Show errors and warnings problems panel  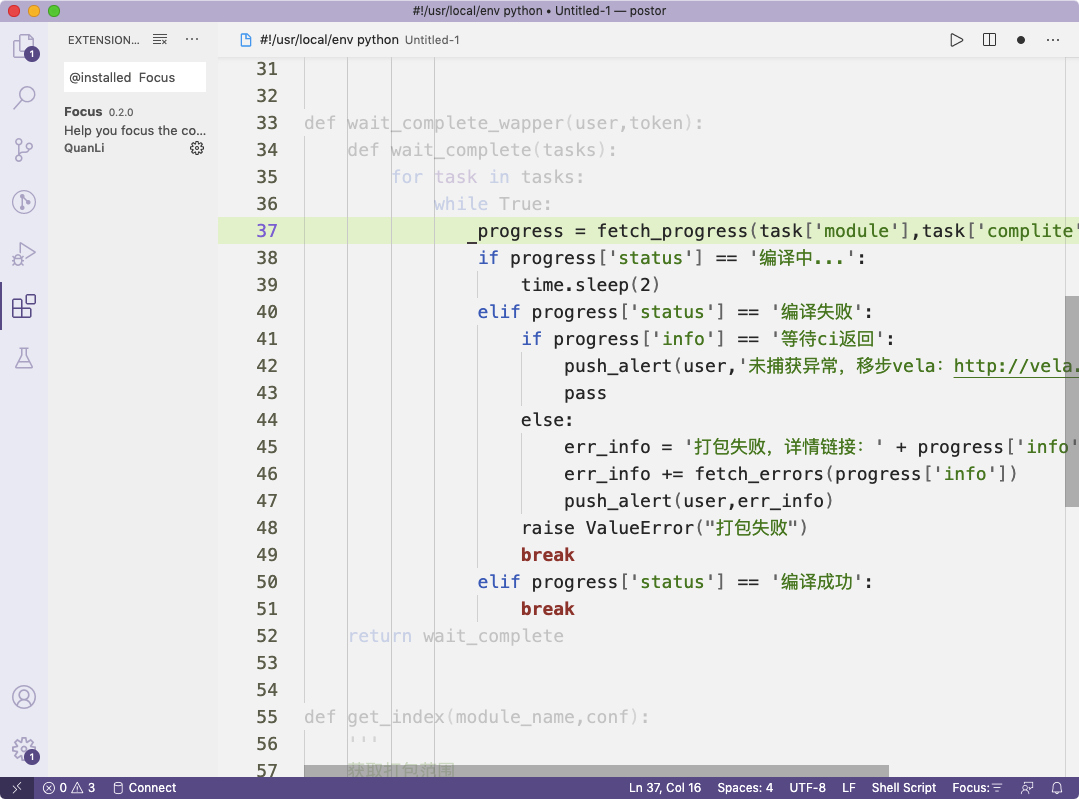(69, 788)
